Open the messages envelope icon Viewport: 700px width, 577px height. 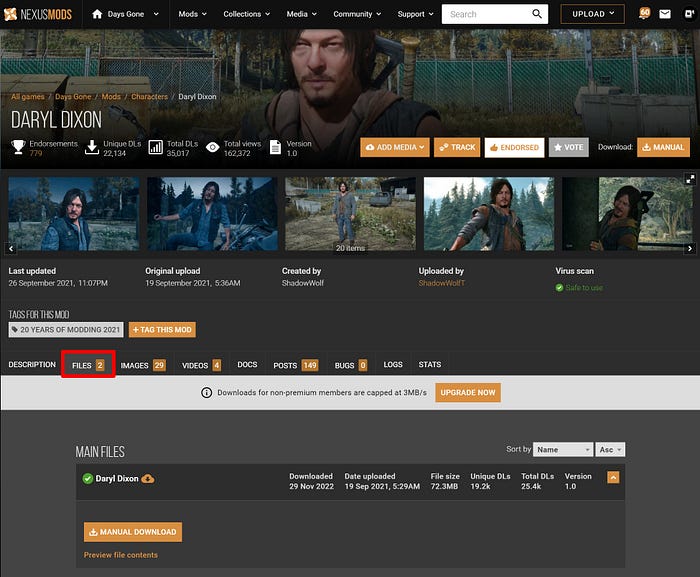(x=665, y=14)
